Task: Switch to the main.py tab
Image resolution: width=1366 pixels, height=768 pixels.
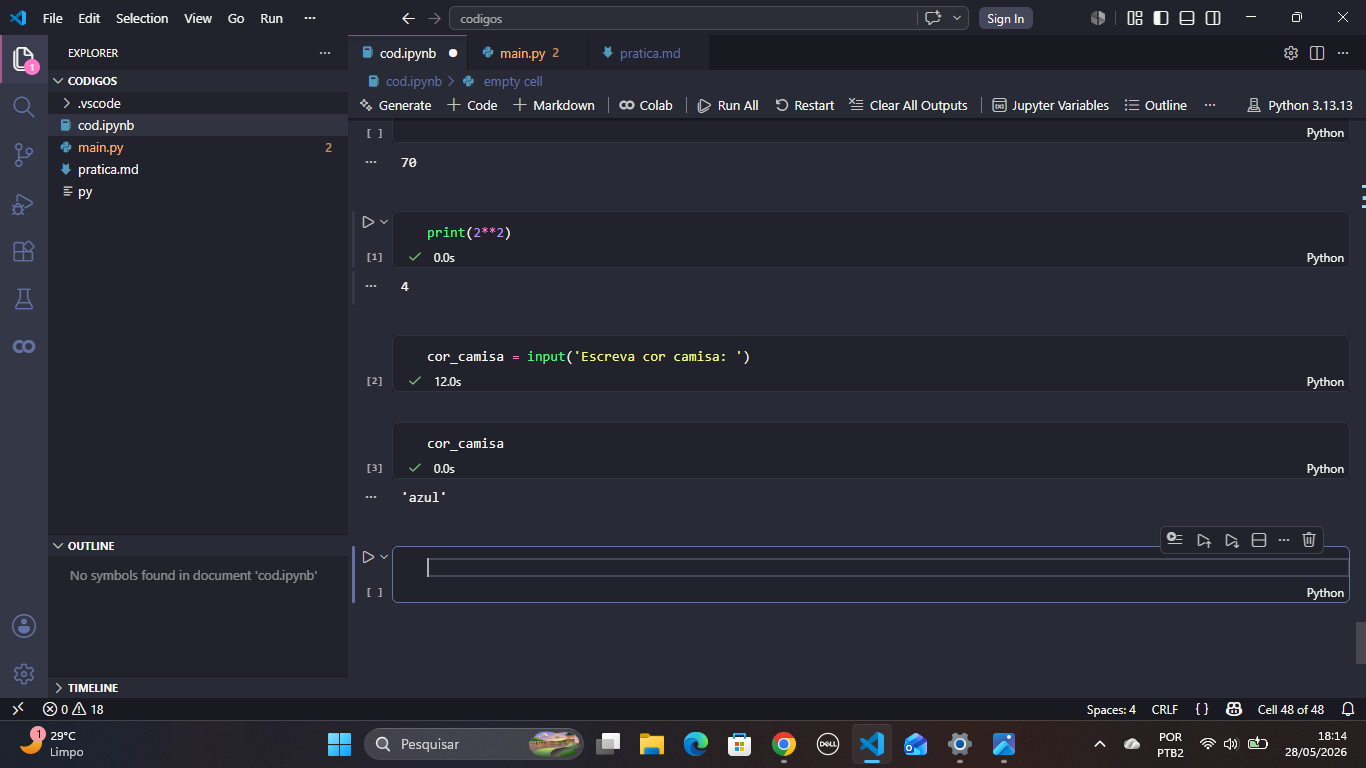Action: click(x=529, y=53)
